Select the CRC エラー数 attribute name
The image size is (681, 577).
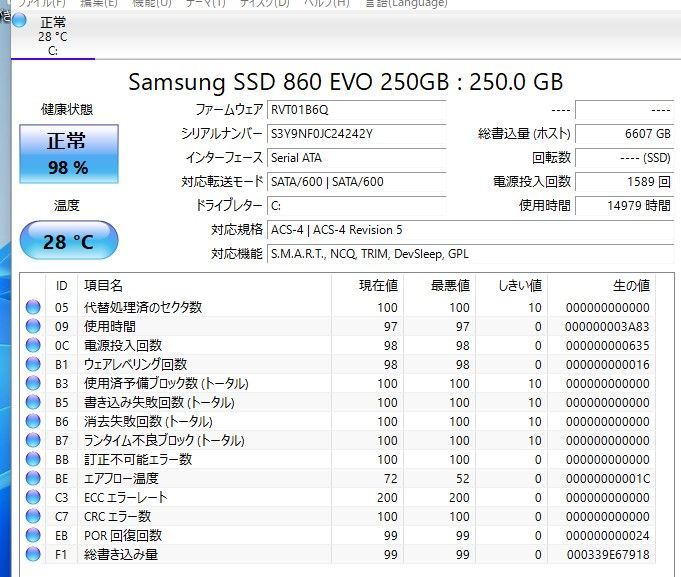coord(117,517)
